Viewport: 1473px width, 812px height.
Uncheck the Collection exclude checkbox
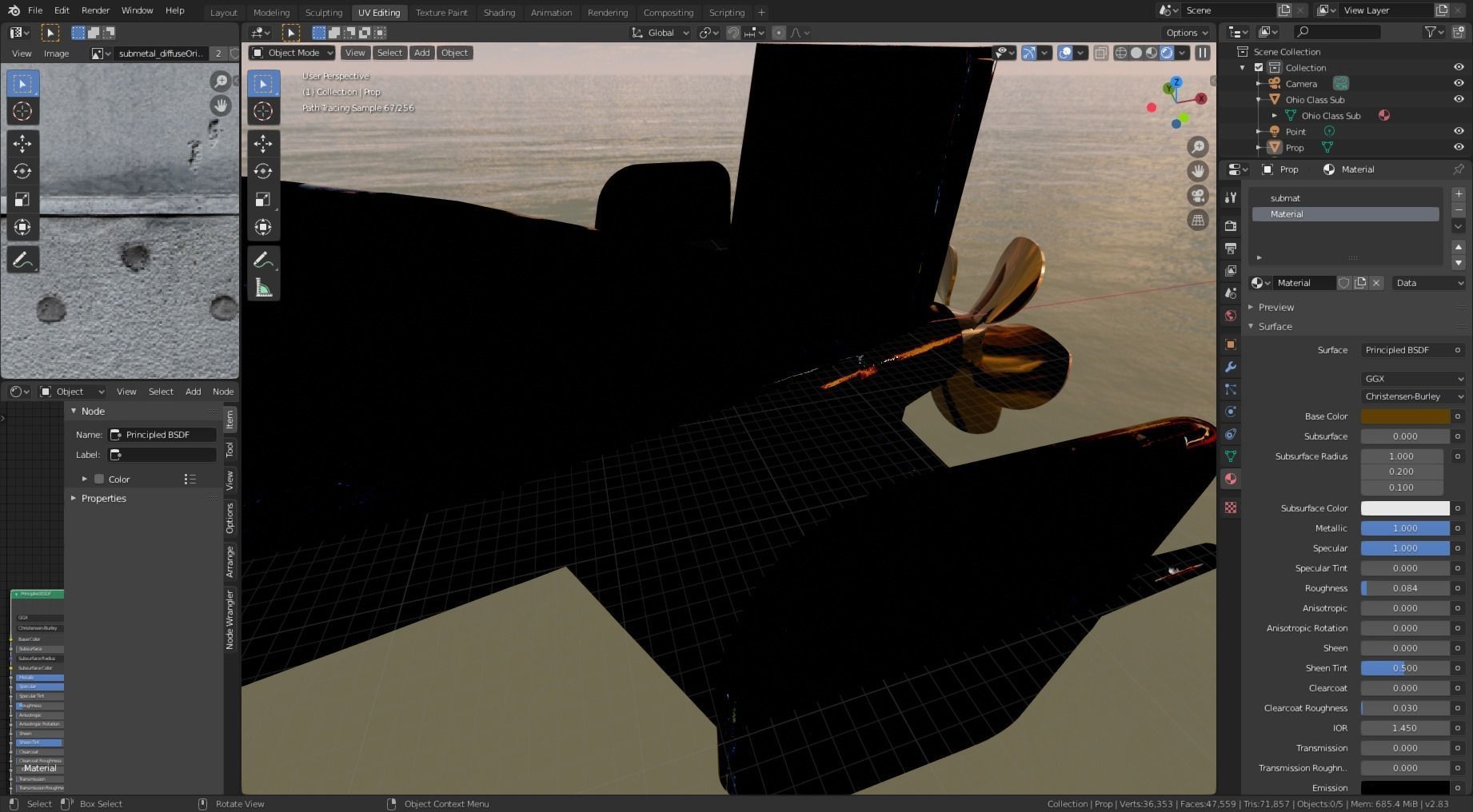coord(1259,68)
